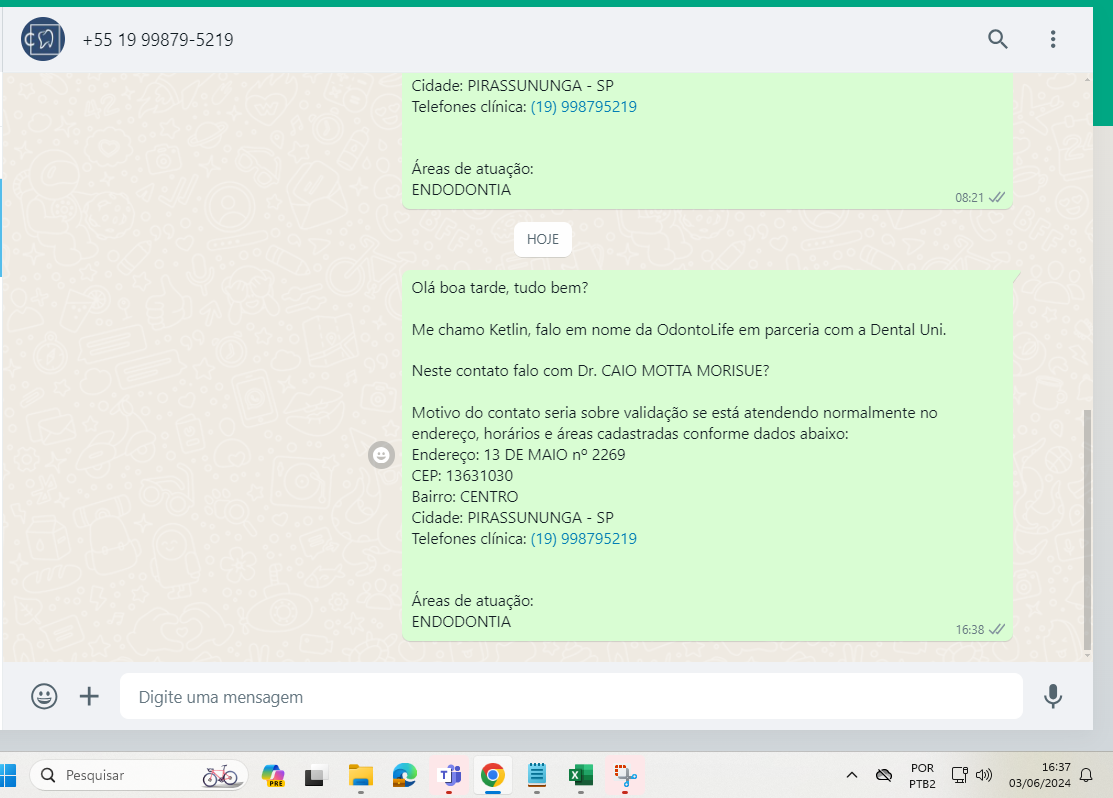The height and width of the screenshot is (798, 1113).
Task: Click contact number +55 19 99879-5219 header
Action: point(158,40)
